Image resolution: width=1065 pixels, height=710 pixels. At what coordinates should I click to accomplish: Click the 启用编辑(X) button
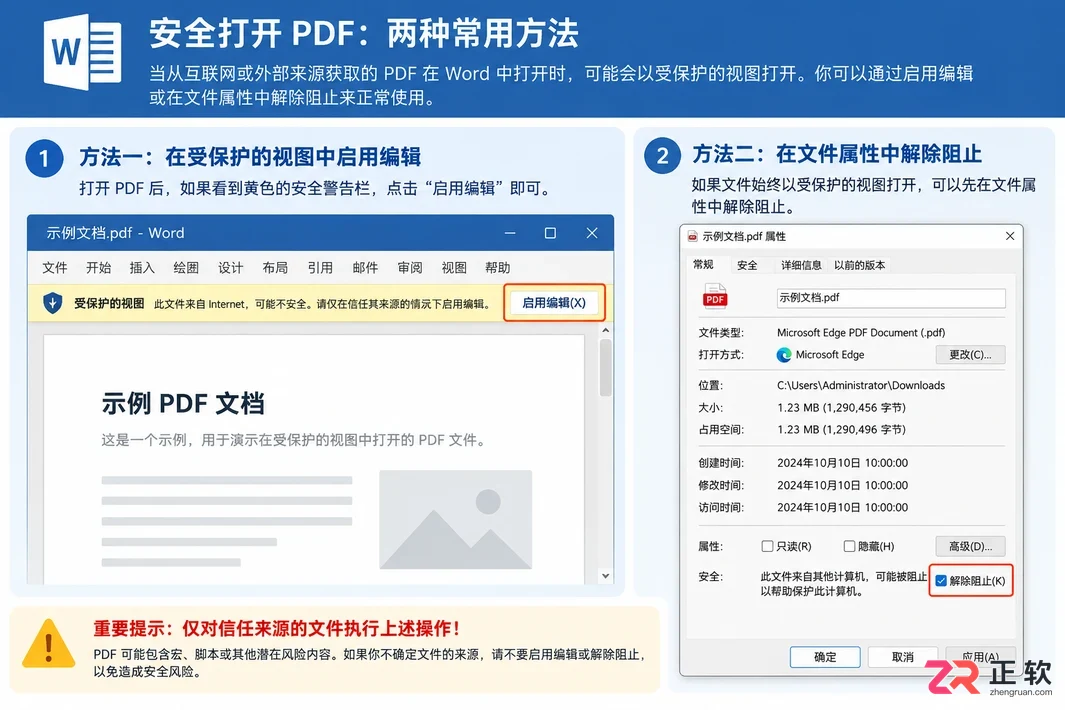tap(554, 302)
